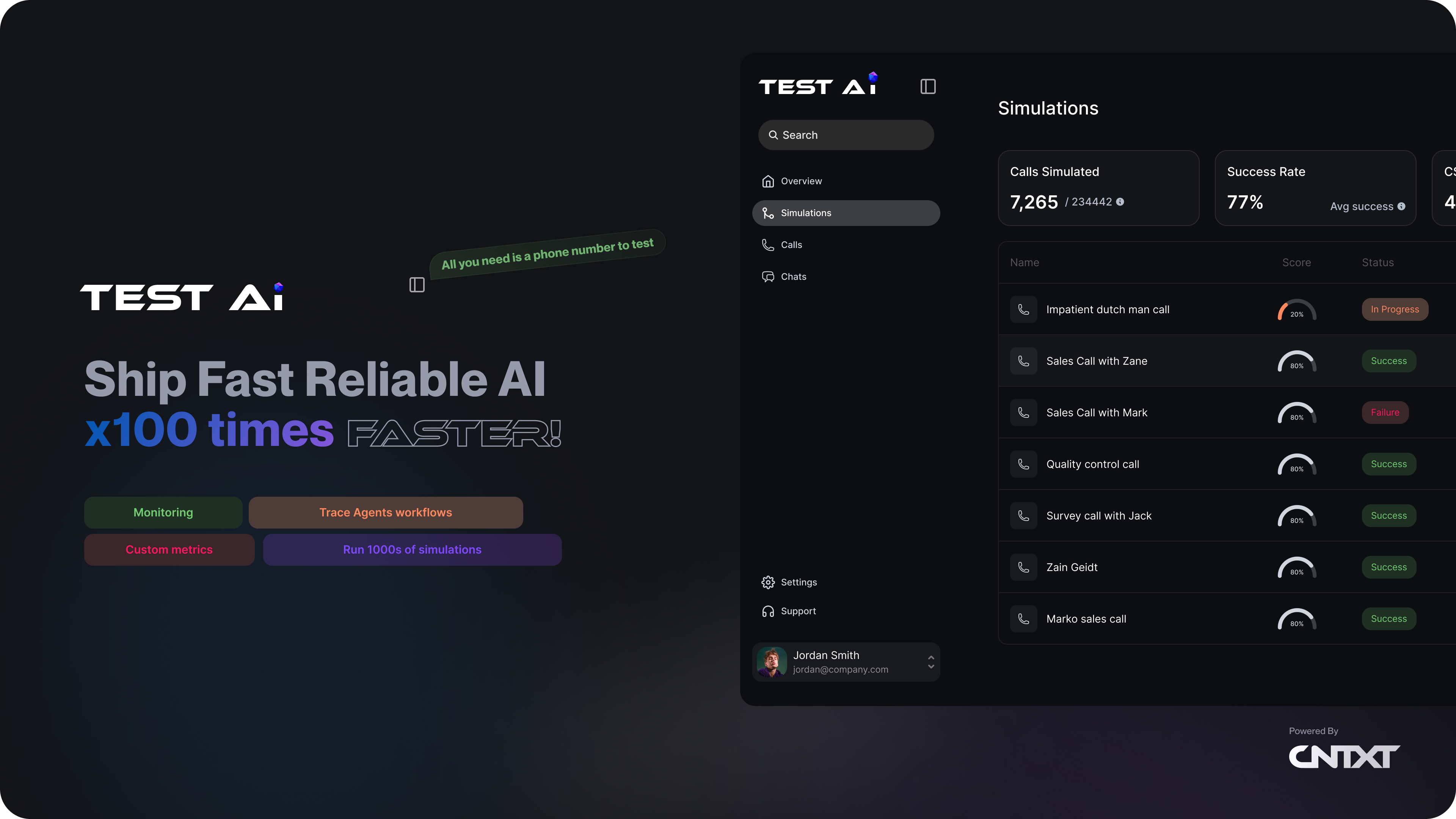Sort by the Name column header

tap(1025, 262)
